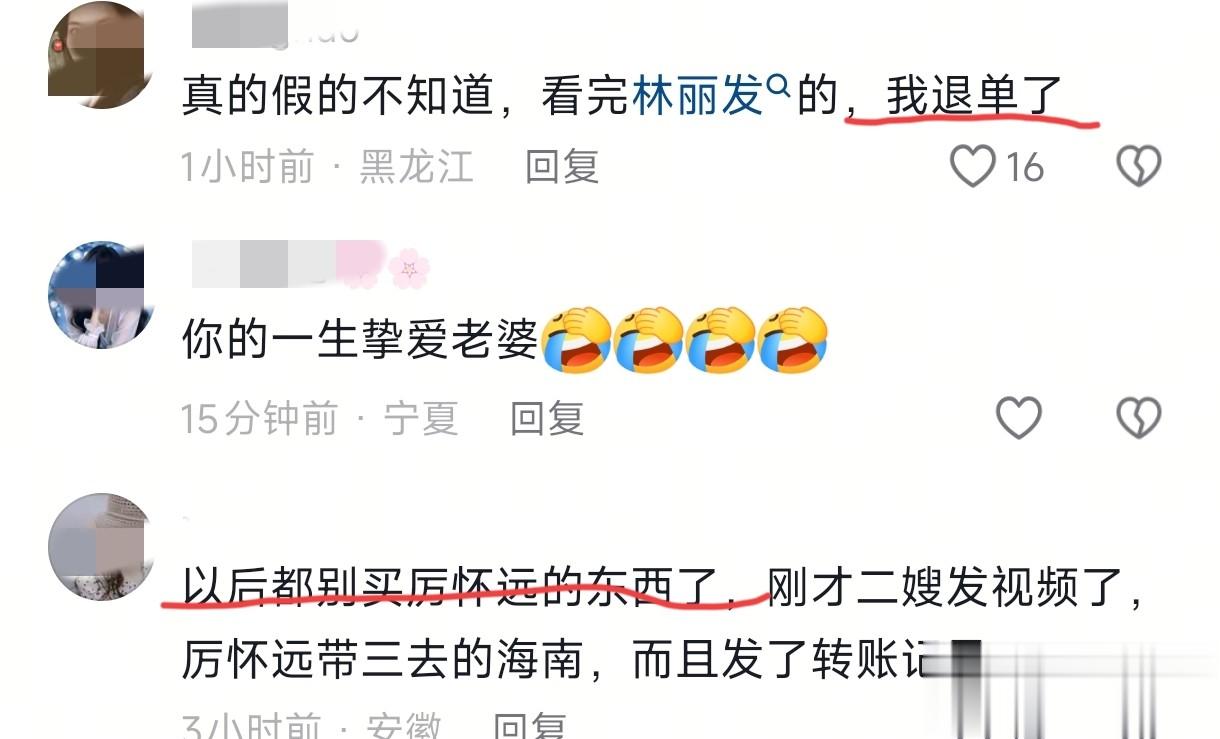This screenshot has width=1220, height=739.
Task: Tap 回复 on the 安徽 comment
Action: pos(531,725)
